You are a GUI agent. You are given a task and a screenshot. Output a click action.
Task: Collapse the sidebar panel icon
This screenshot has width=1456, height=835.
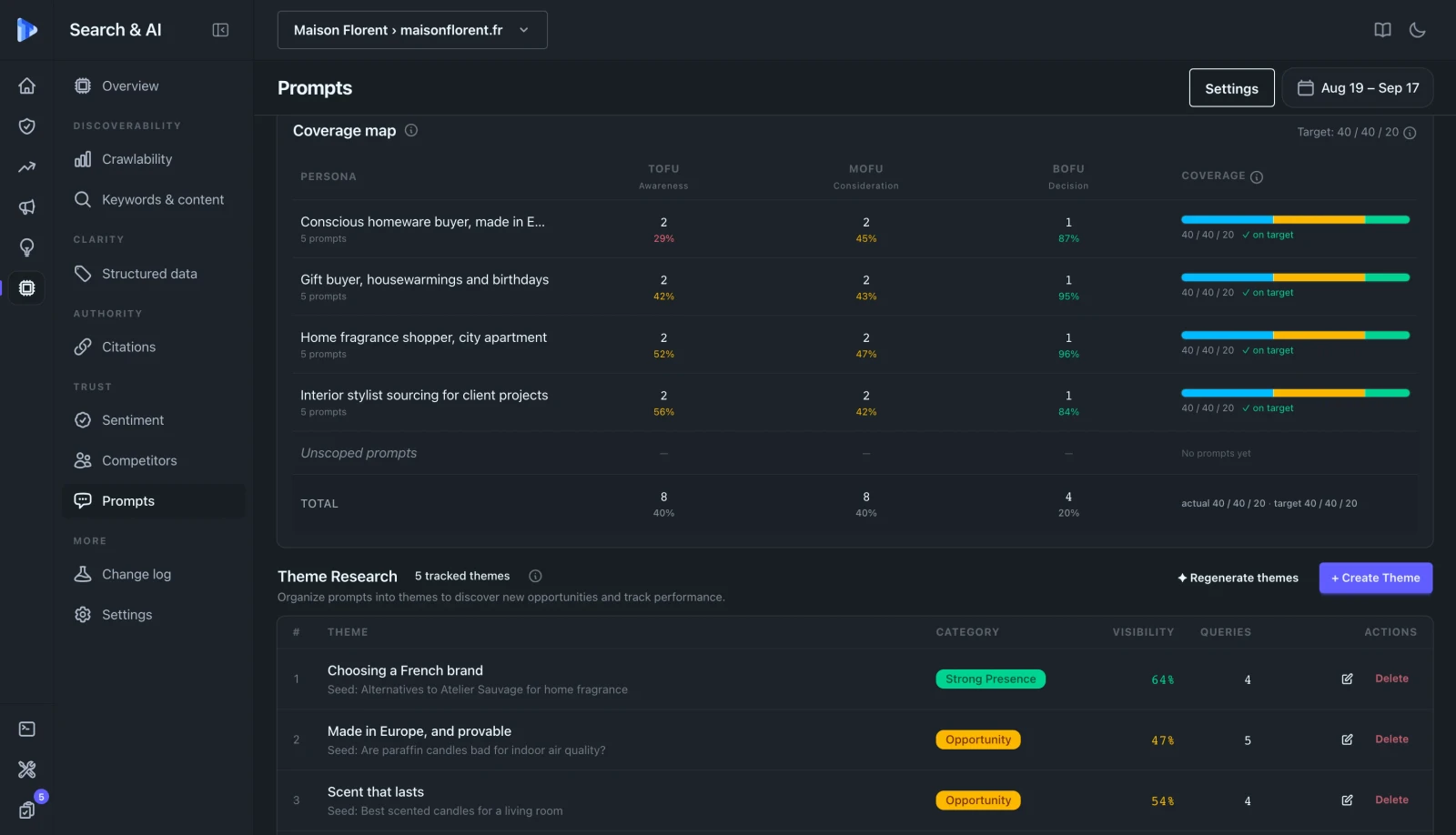220,30
